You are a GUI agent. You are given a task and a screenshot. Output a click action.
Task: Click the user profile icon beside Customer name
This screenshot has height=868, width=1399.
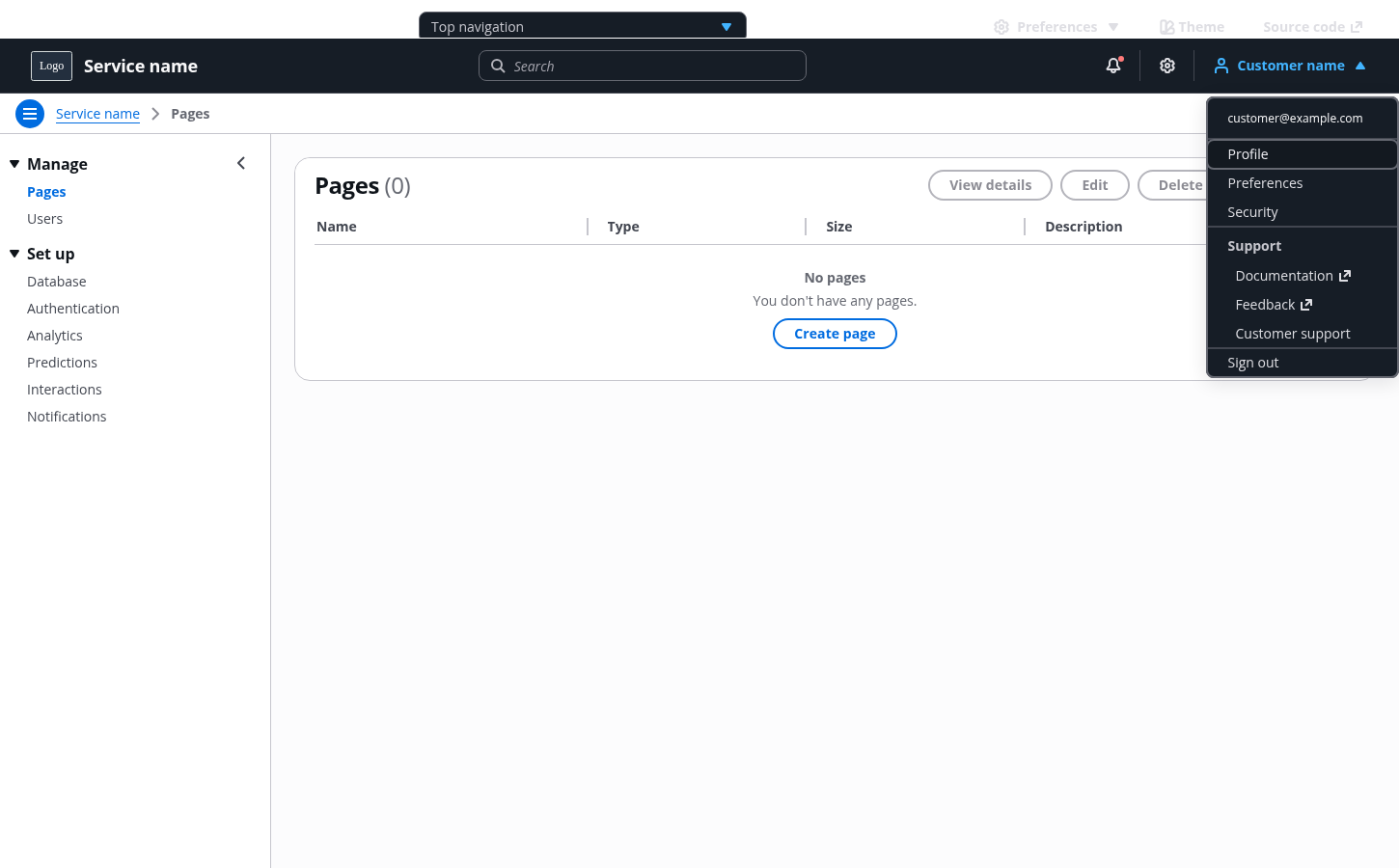click(1221, 66)
